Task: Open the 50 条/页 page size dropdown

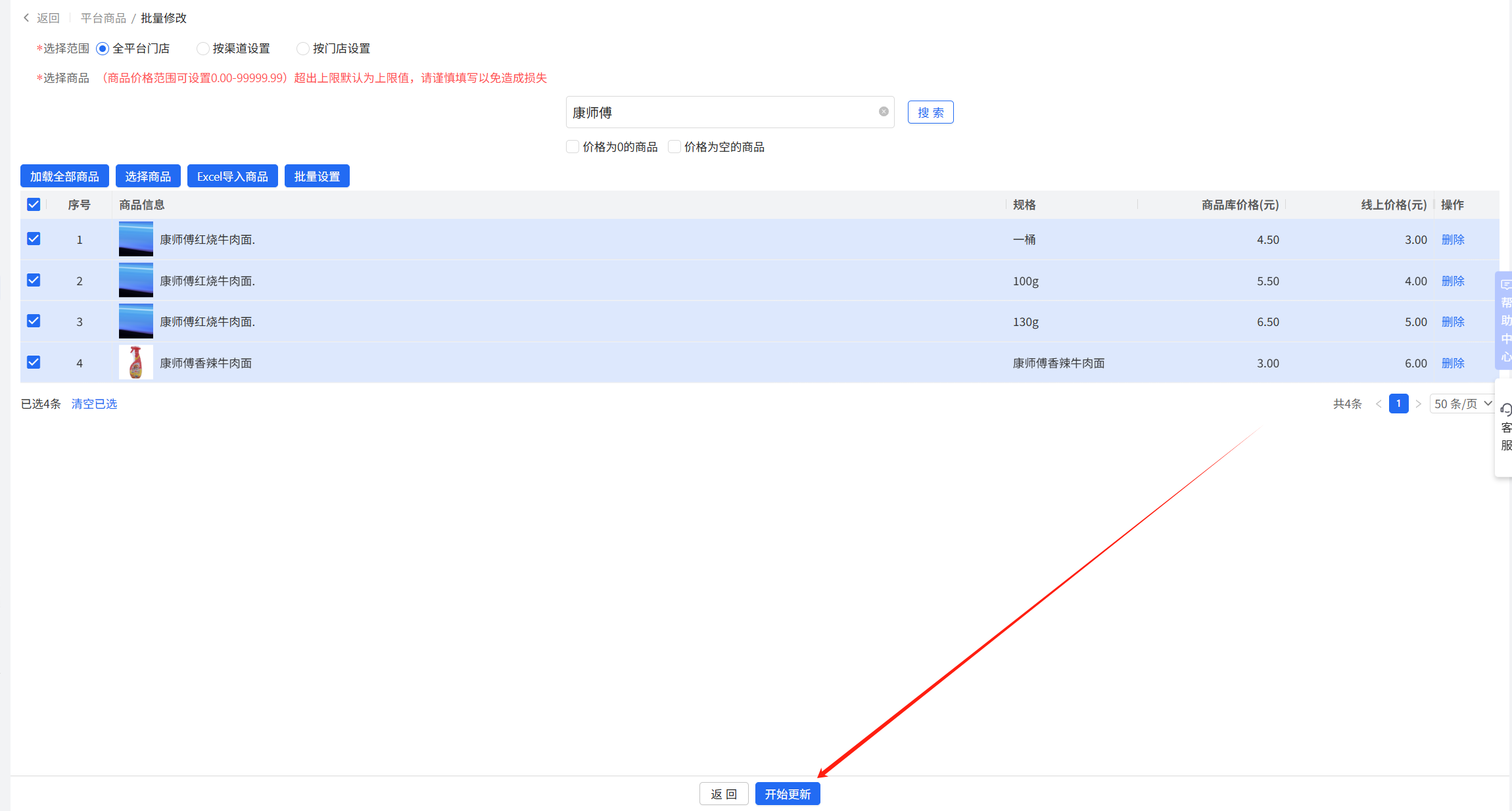Action: click(1462, 404)
